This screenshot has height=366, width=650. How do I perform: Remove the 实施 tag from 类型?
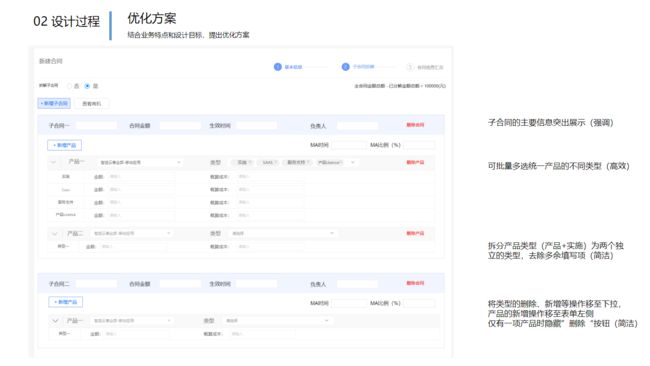(x=250, y=162)
